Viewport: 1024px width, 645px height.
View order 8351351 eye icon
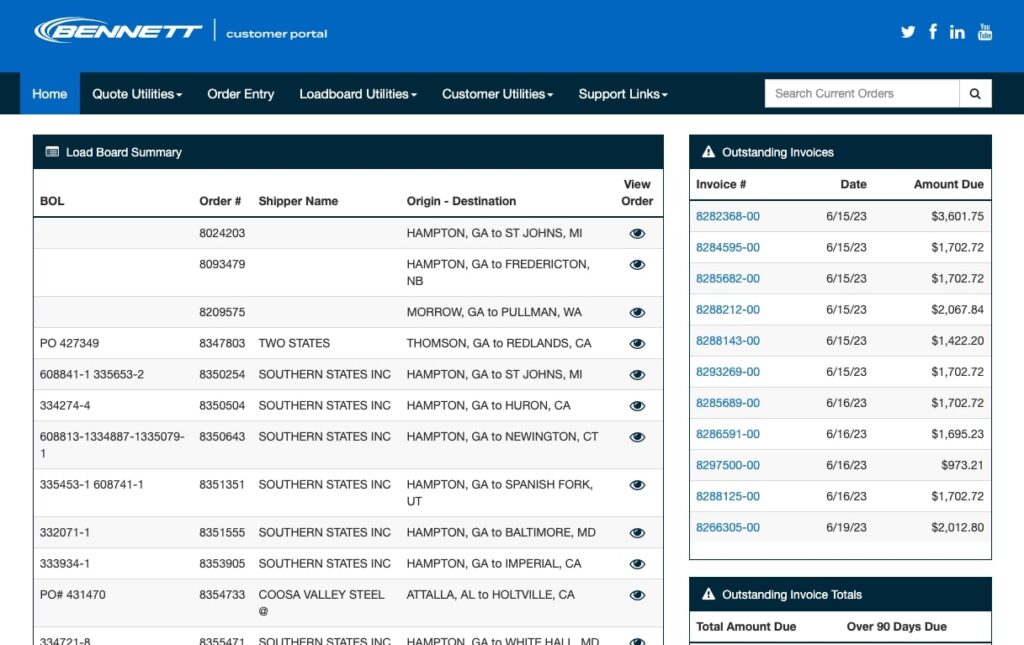click(637, 485)
